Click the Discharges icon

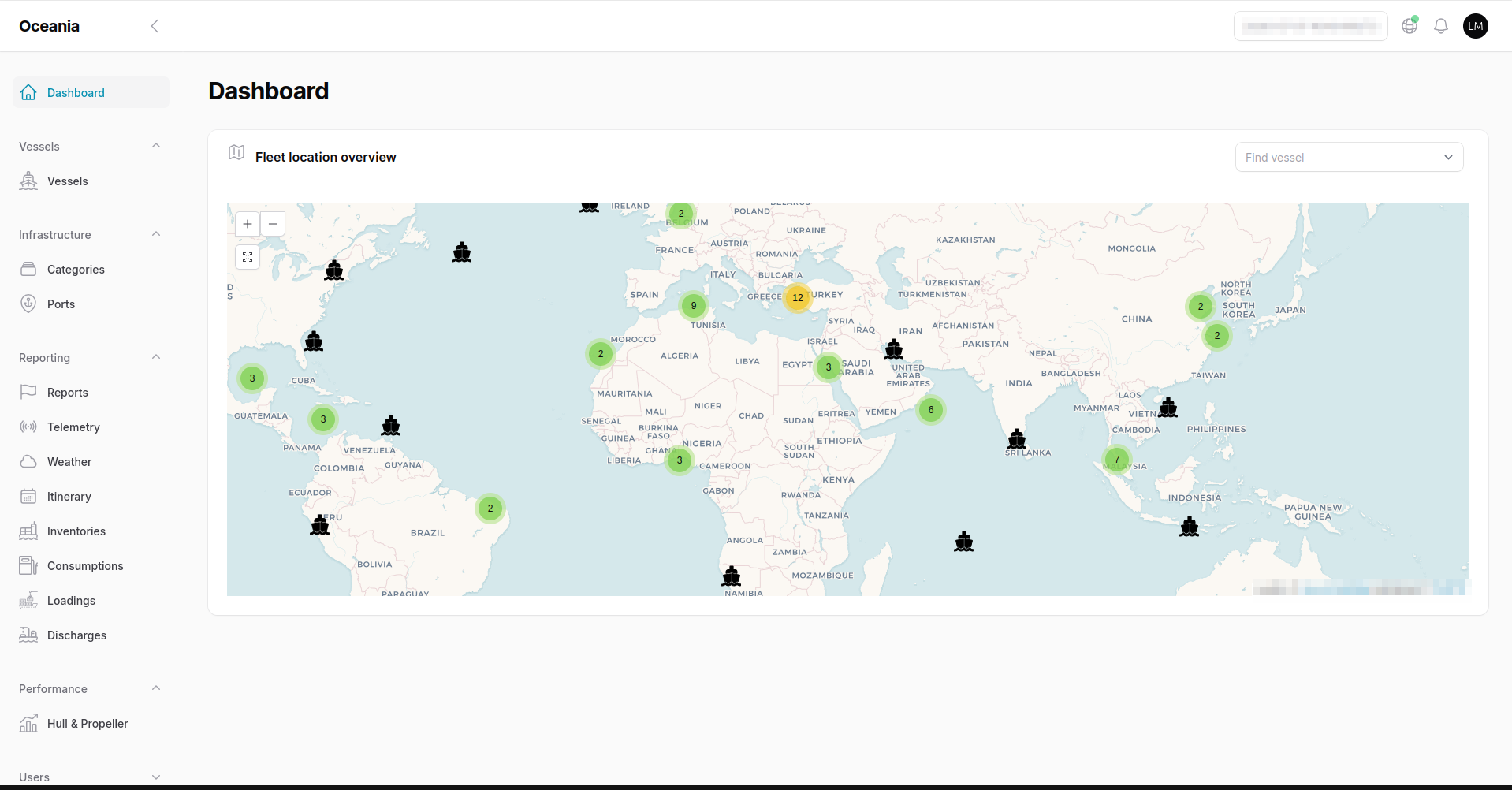28,635
